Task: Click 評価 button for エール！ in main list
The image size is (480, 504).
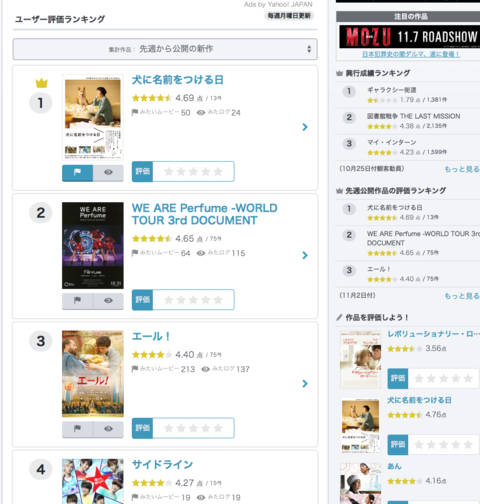Action: [142, 428]
